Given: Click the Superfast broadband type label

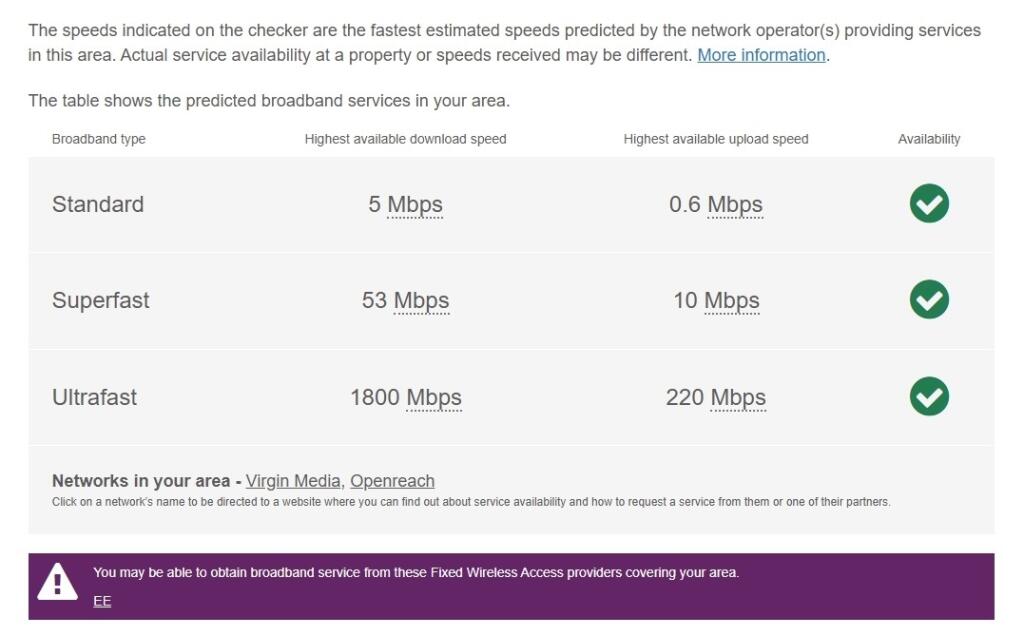Looking at the screenshot, I should (x=101, y=300).
